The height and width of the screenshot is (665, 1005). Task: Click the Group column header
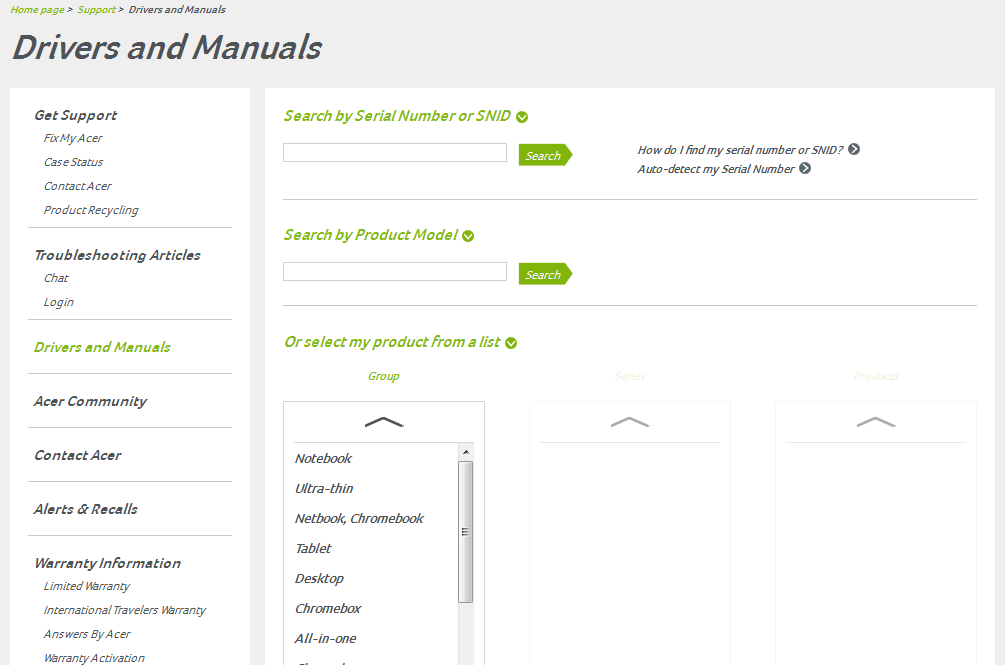click(x=383, y=377)
